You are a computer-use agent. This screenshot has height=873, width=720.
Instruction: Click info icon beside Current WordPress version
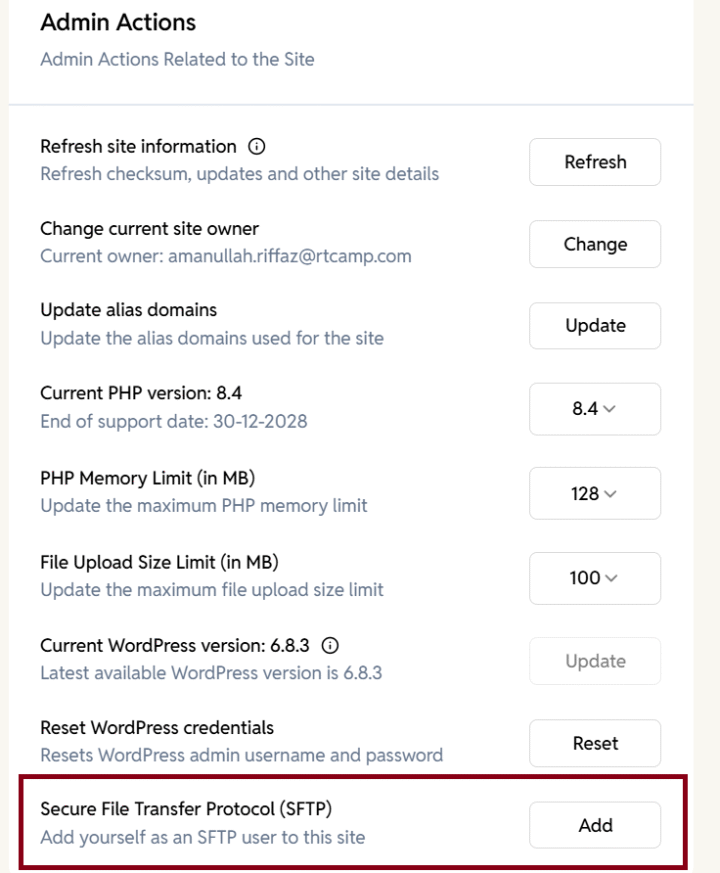tap(330, 645)
